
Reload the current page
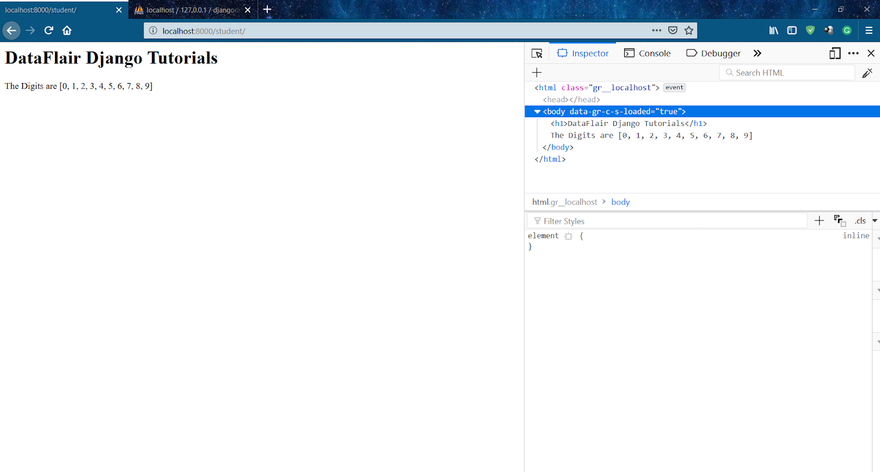(48, 30)
